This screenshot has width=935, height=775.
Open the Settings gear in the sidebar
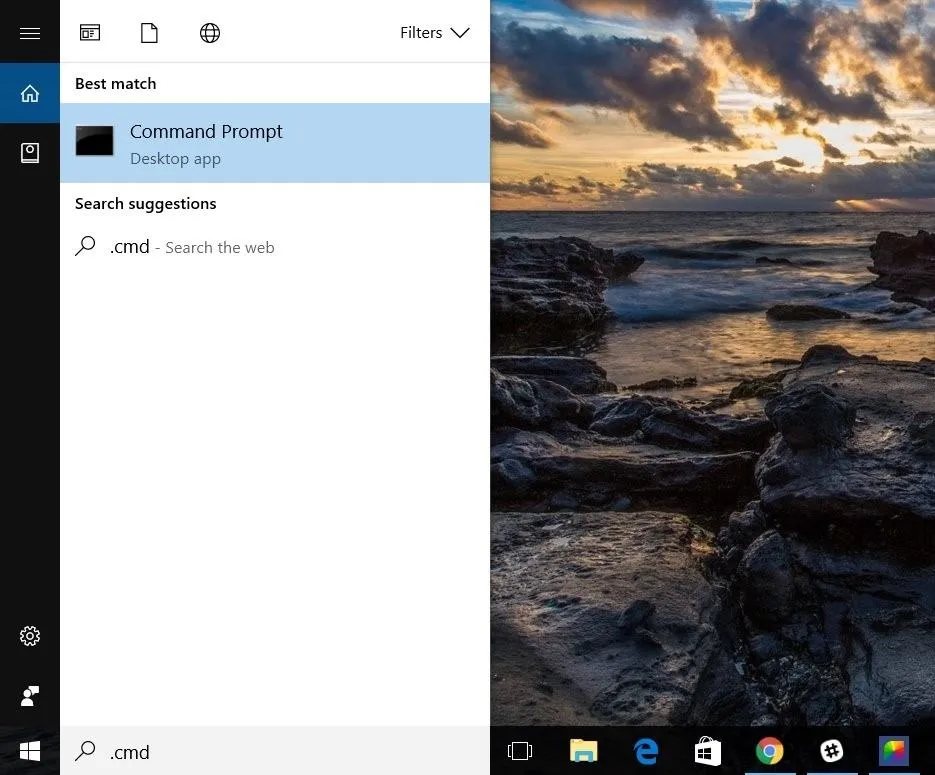tap(30, 636)
